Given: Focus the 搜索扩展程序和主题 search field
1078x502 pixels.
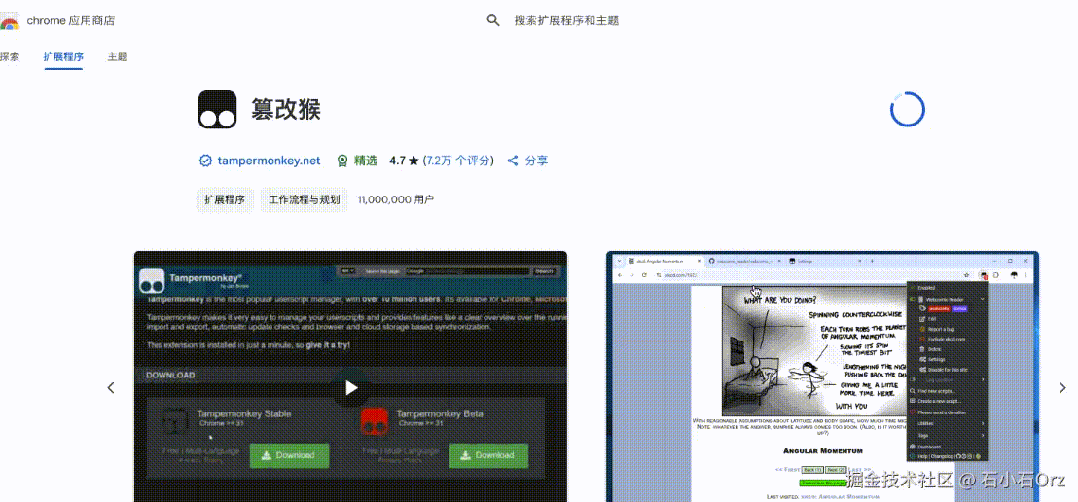Looking at the screenshot, I should pos(567,21).
